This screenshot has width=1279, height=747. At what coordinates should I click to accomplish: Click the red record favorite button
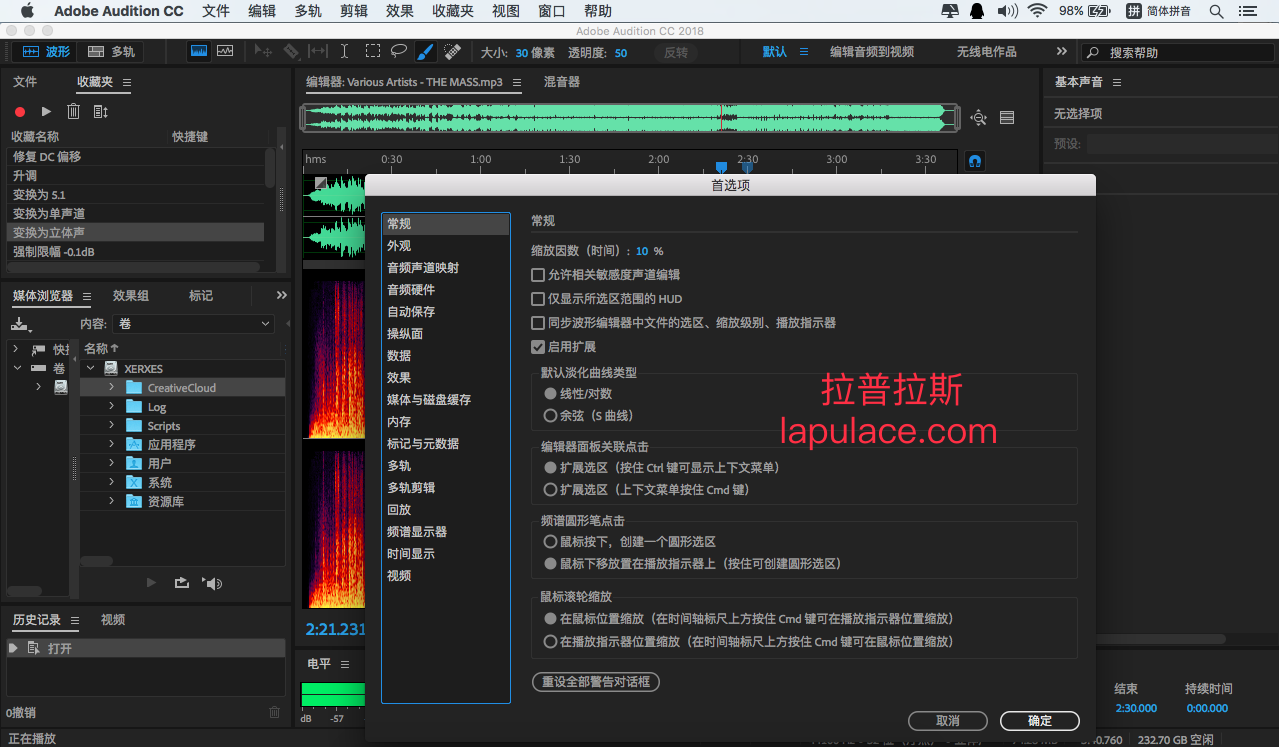20,112
